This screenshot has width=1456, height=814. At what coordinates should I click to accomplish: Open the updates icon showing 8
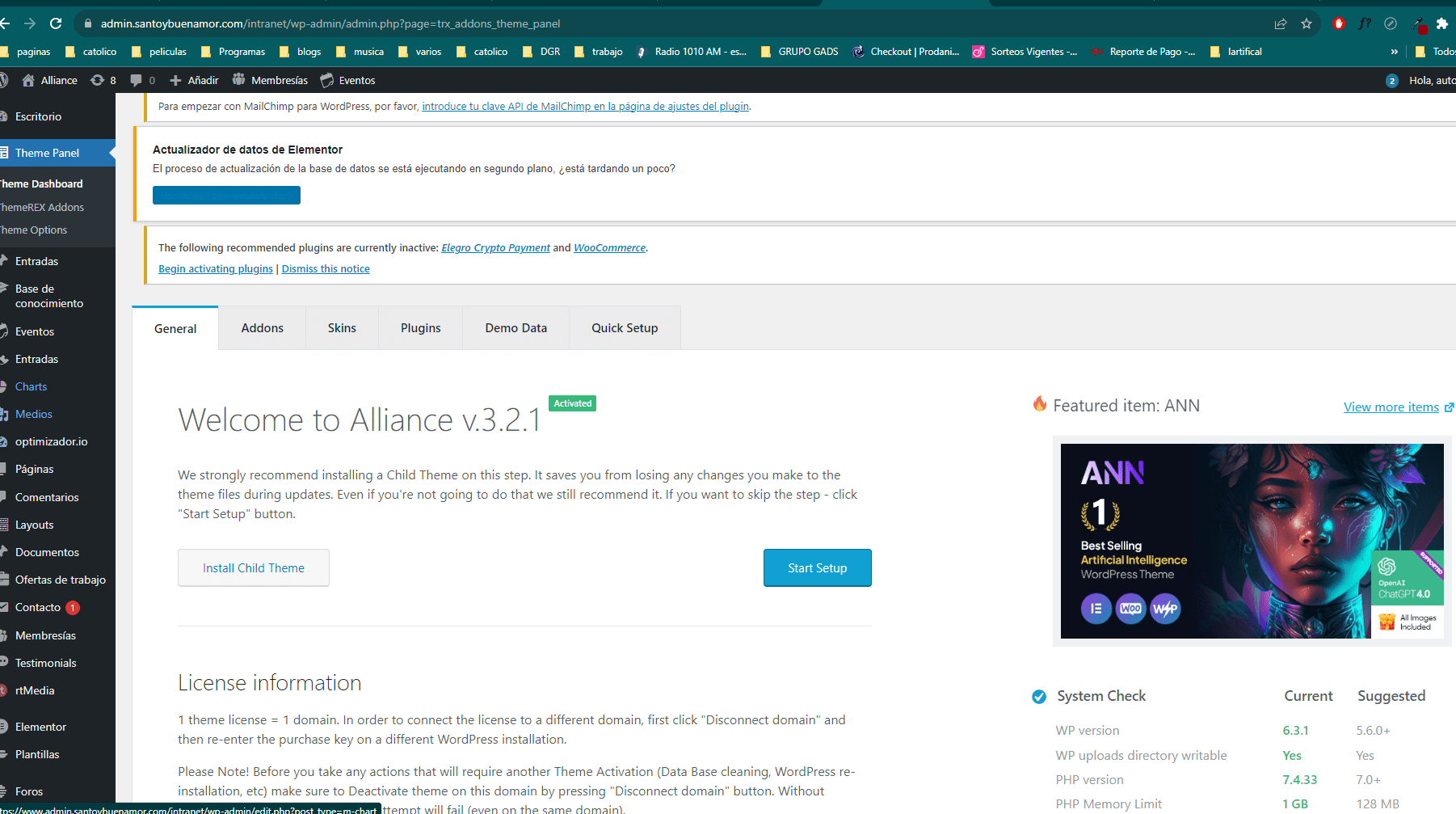click(103, 80)
